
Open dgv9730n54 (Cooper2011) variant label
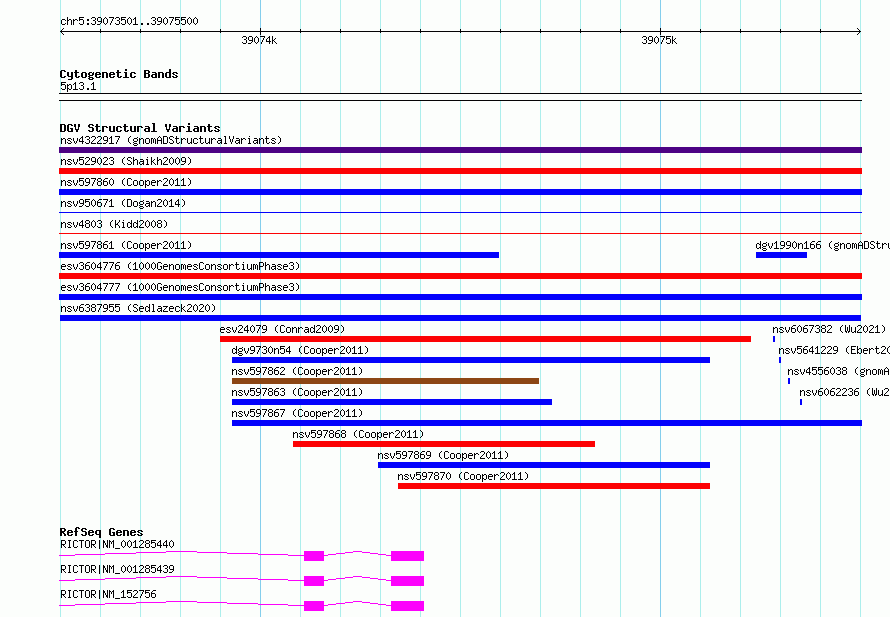pos(300,350)
